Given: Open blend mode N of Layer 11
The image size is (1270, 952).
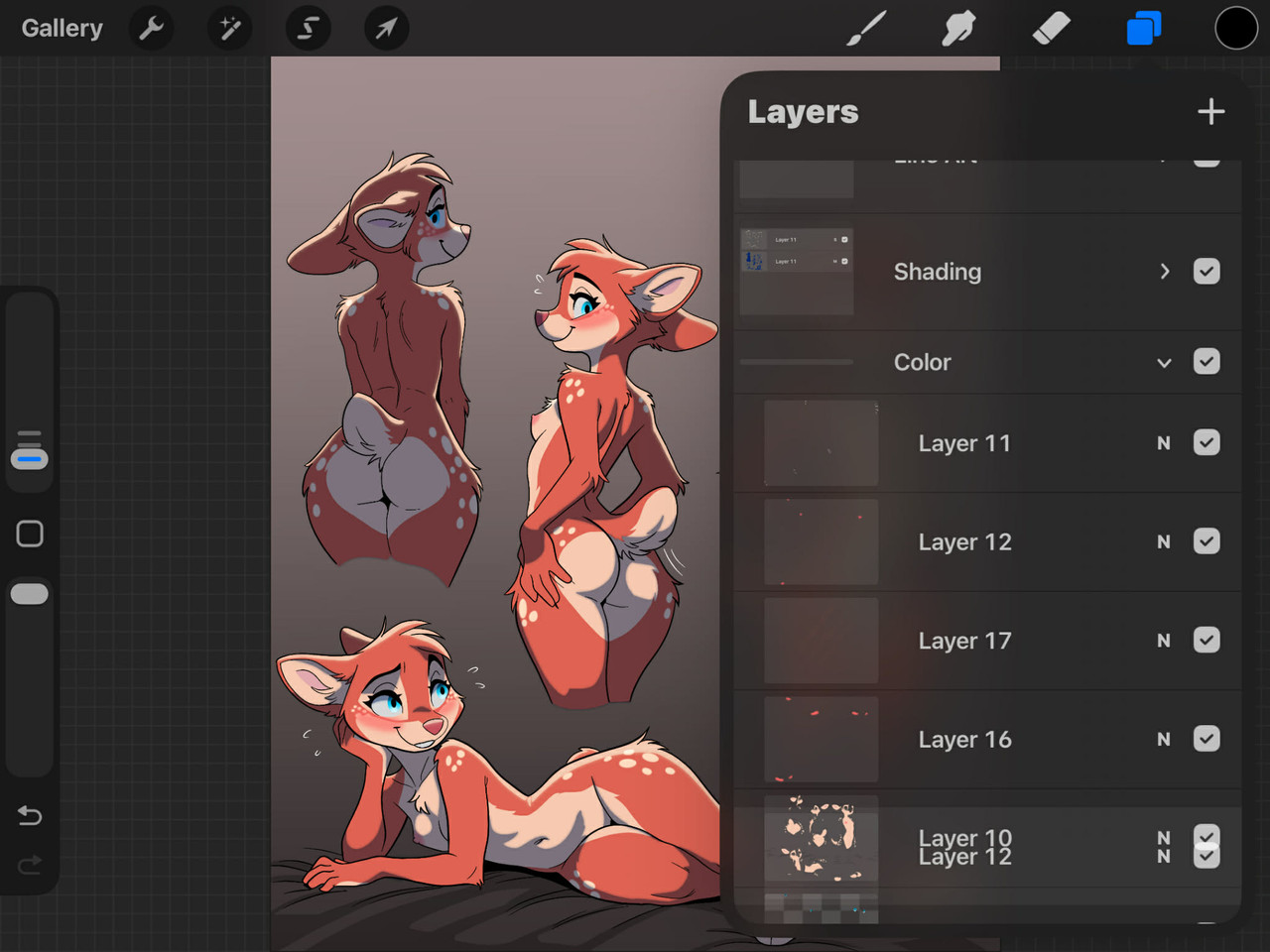Looking at the screenshot, I should point(1164,443).
